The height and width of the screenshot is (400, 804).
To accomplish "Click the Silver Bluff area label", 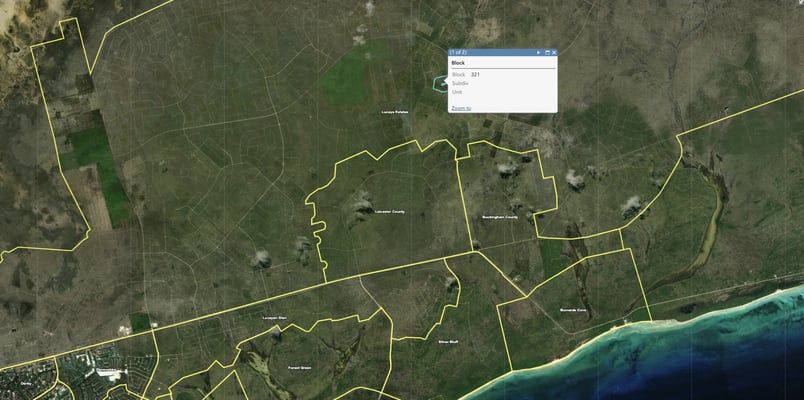I will pyautogui.click(x=448, y=342).
